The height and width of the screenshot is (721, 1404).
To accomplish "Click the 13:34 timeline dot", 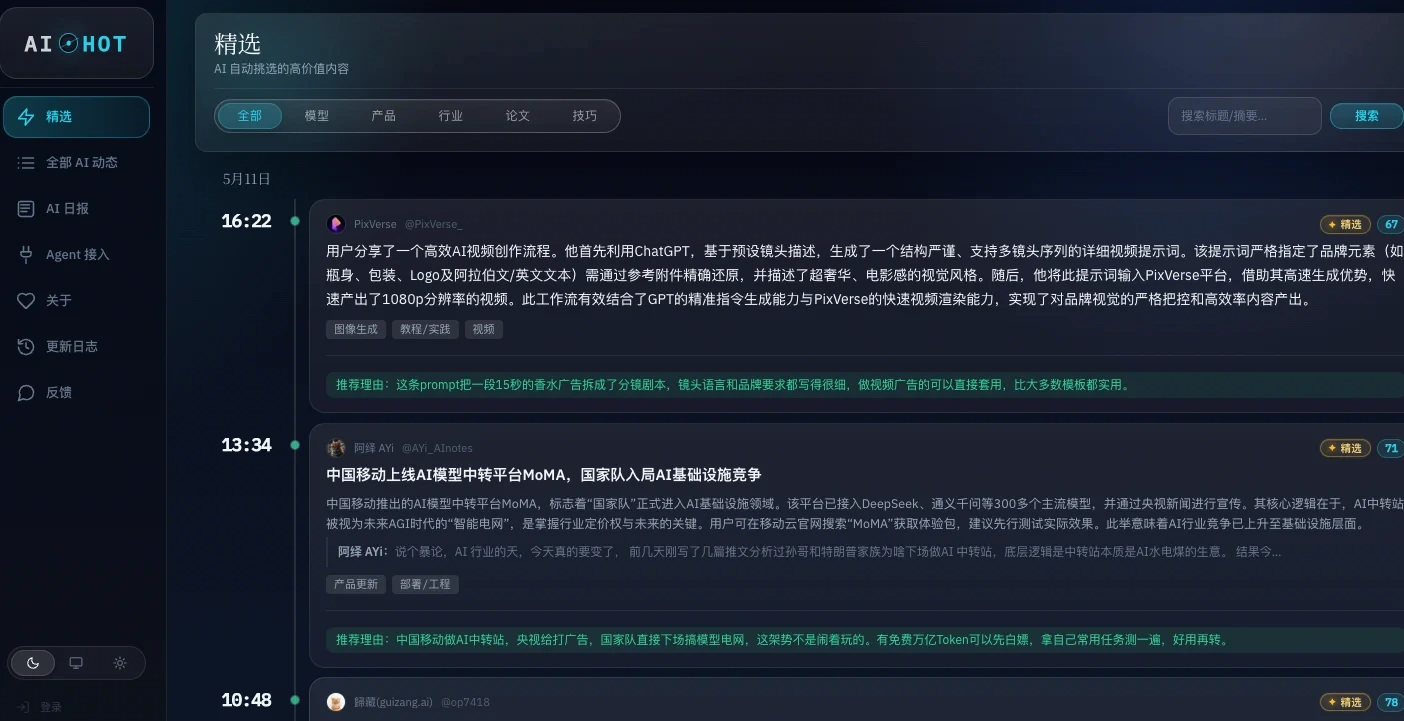I will pos(295,445).
